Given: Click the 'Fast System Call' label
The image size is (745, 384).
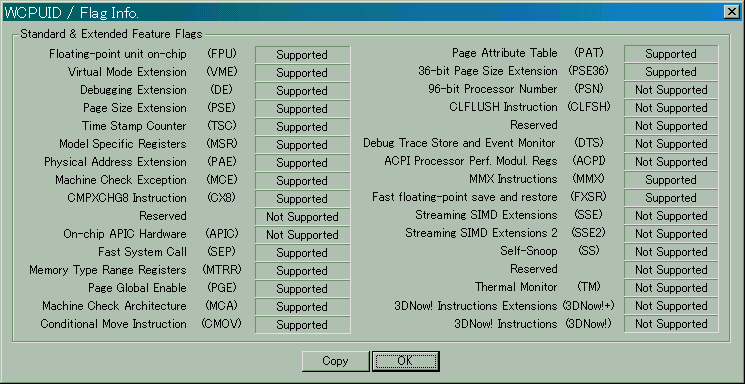Looking at the screenshot, I should [x=143, y=252].
